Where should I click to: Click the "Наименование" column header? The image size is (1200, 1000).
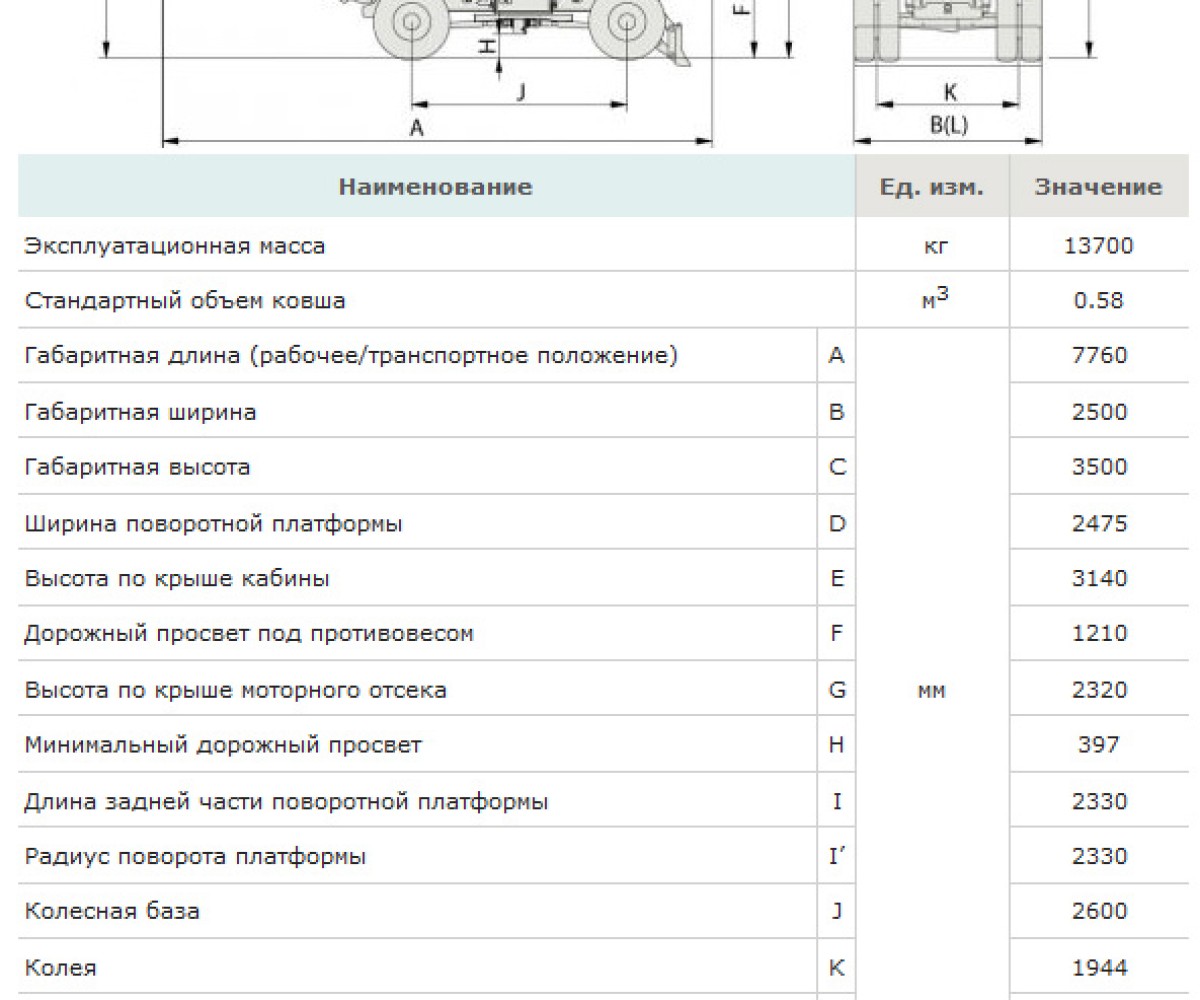(435, 187)
